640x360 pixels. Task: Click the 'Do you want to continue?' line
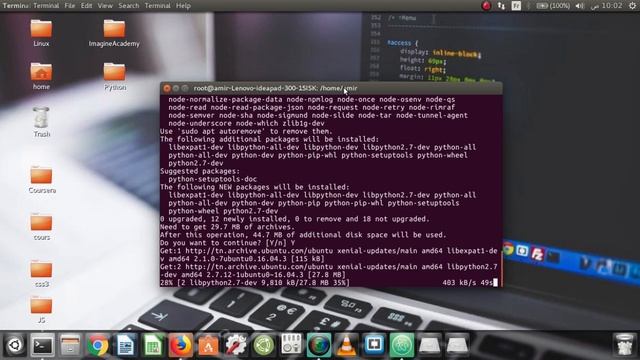point(227,243)
